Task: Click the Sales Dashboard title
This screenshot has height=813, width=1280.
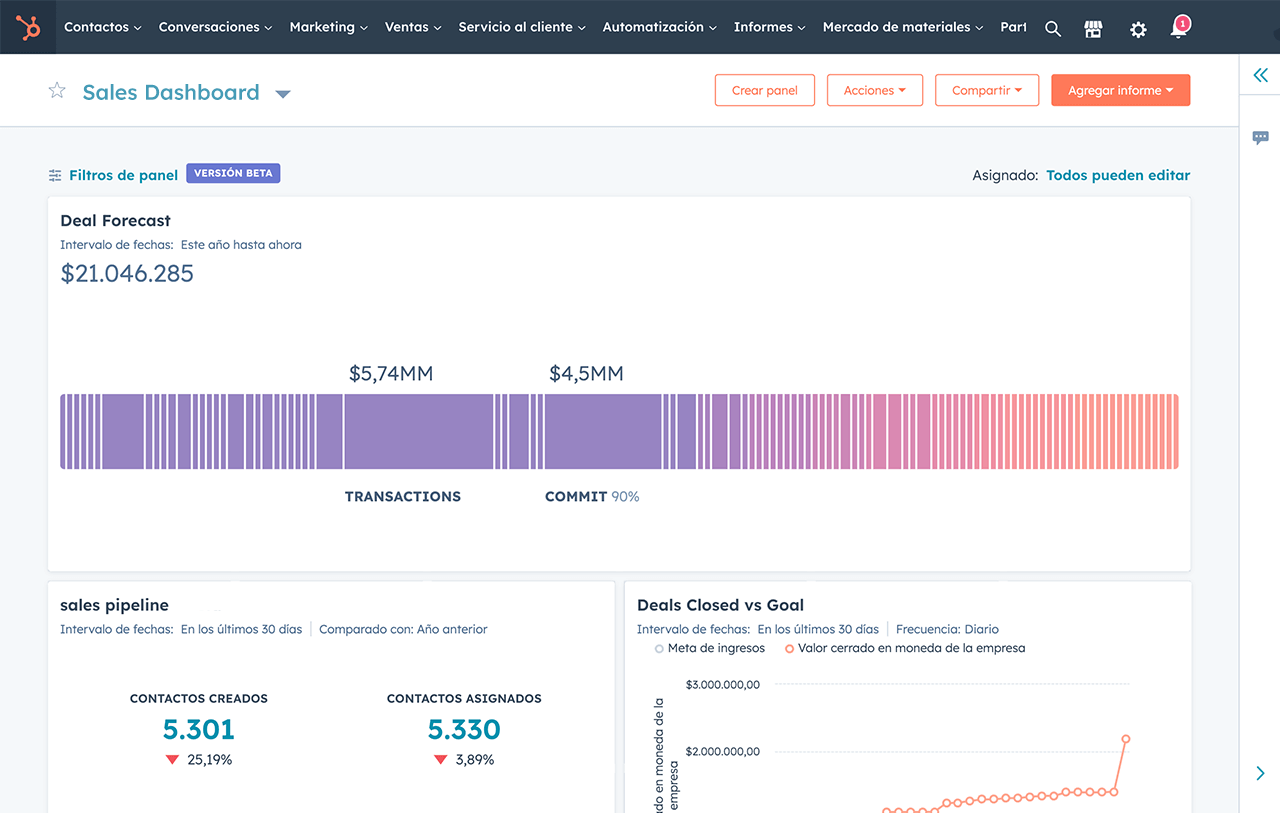Action: click(x=171, y=92)
